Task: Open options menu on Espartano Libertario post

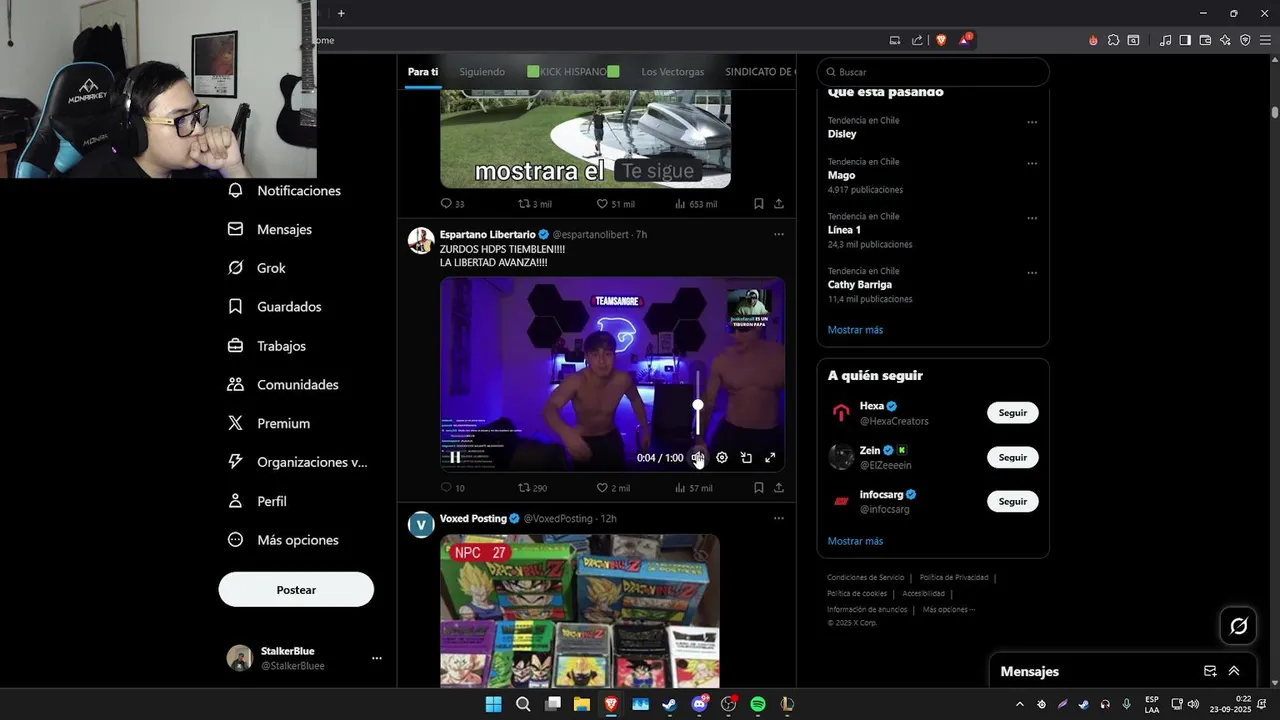Action: click(778, 234)
